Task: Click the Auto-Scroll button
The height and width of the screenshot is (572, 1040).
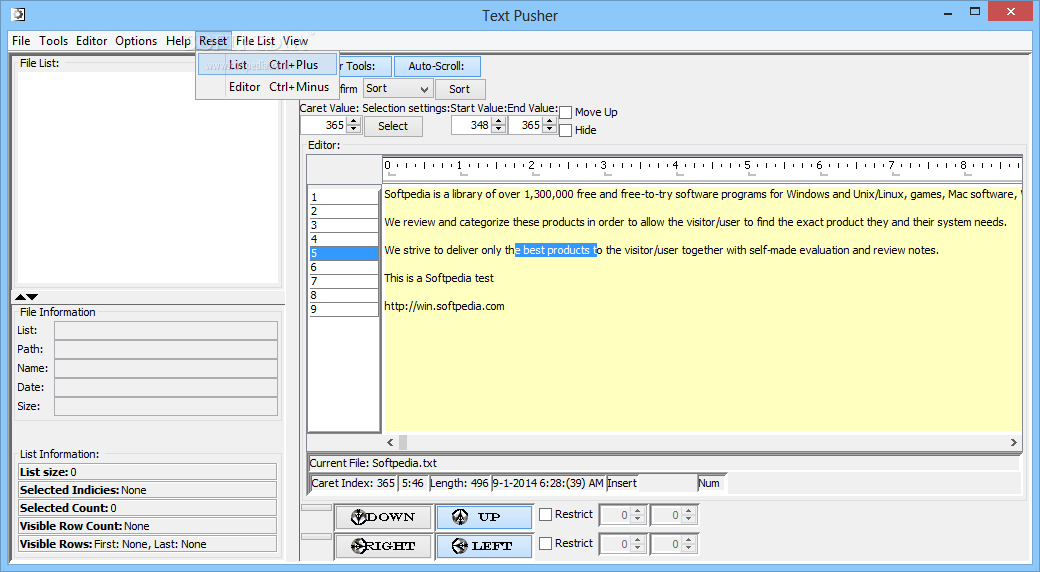Action: [x=437, y=66]
